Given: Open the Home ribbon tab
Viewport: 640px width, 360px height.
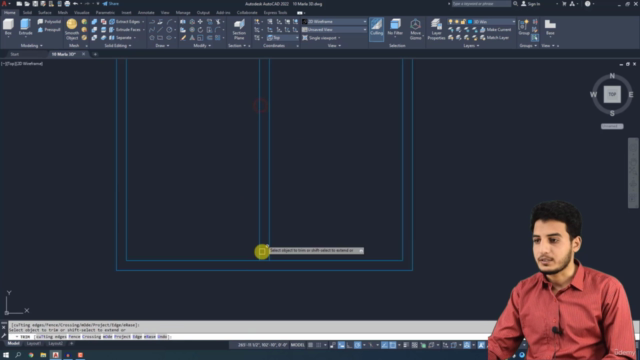Looking at the screenshot, I should tap(10, 13).
